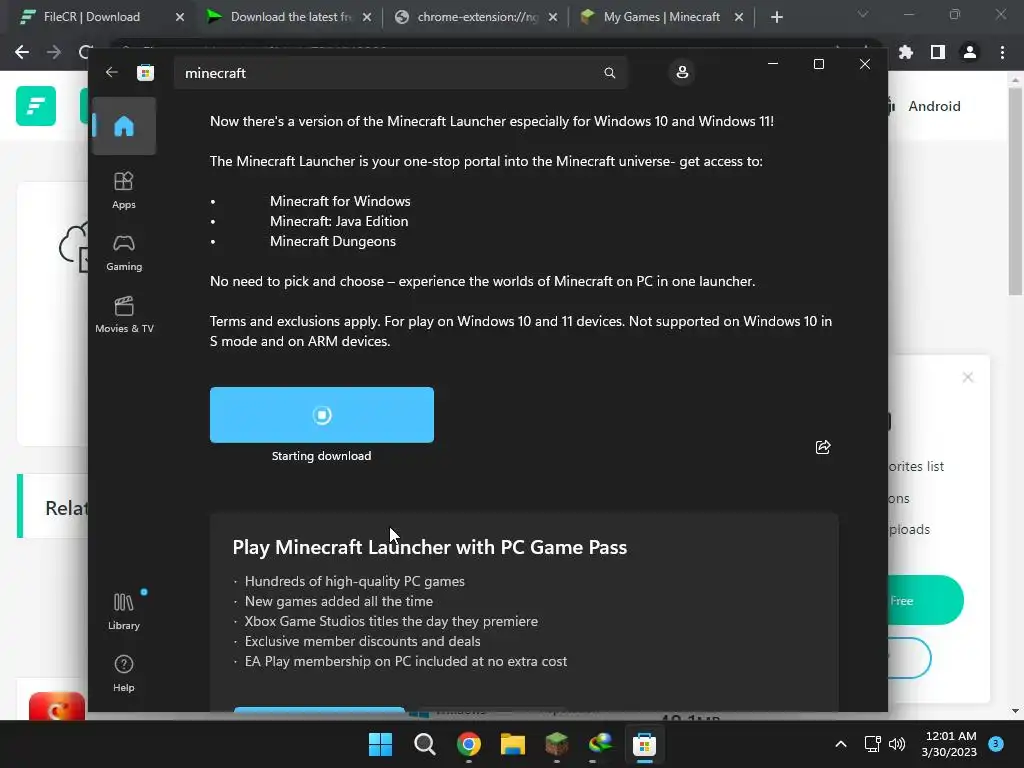This screenshot has height=768, width=1024.
Task: Open Movies & TV in the sidebar
Action: tap(124, 315)
